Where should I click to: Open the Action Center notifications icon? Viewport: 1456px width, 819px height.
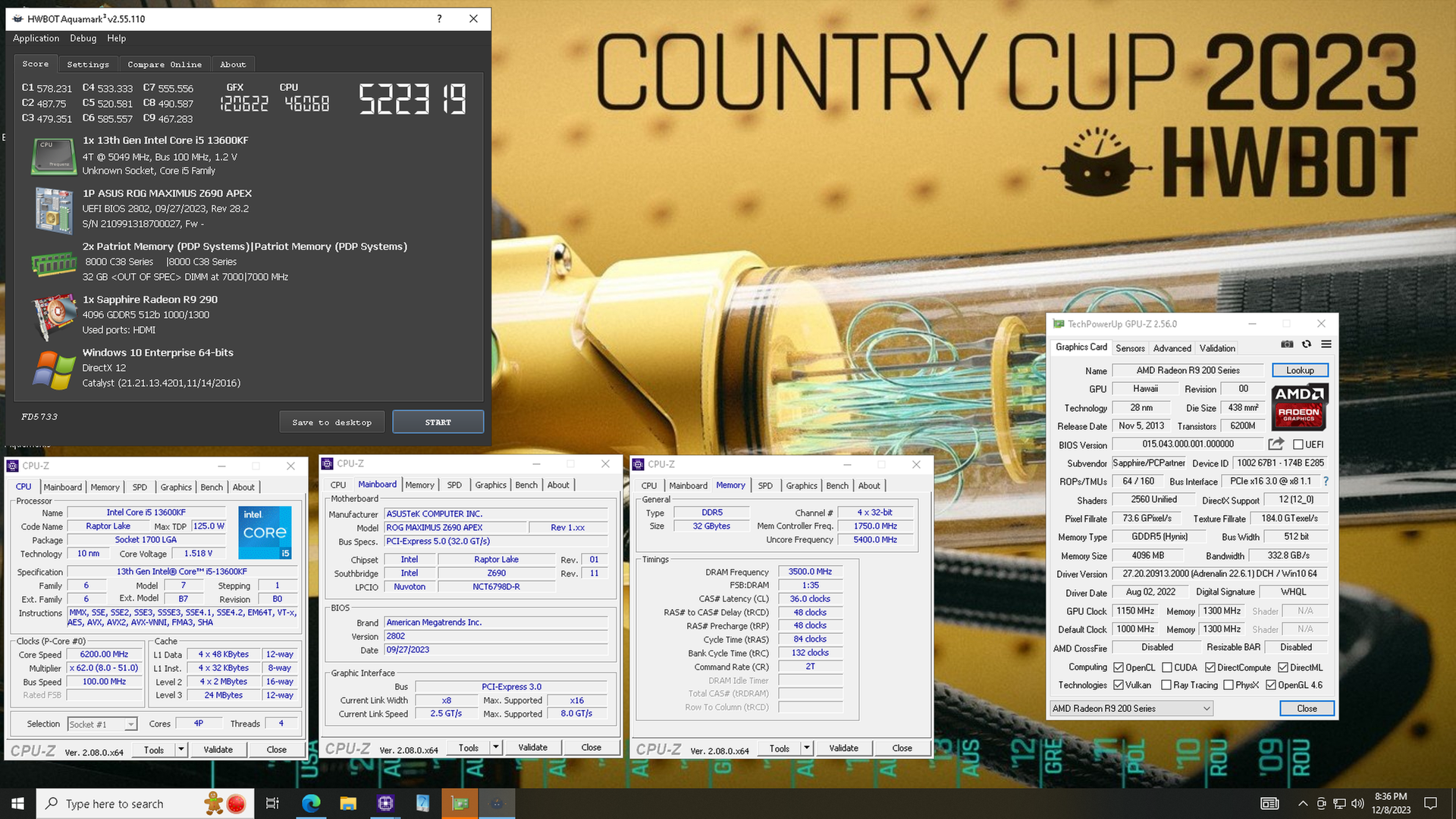1430,803
